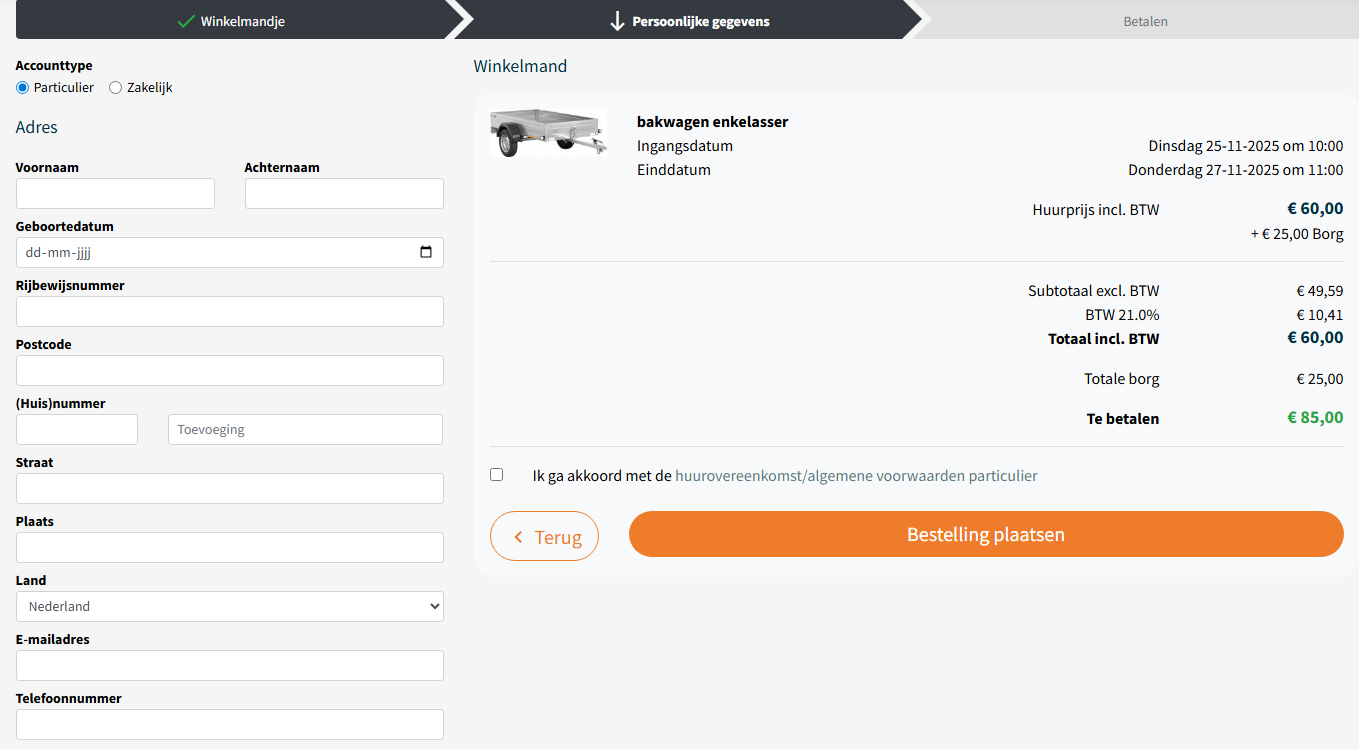Click the Postcode input field
This screenshot has width=1359, height=749.
tap(230, 371)
